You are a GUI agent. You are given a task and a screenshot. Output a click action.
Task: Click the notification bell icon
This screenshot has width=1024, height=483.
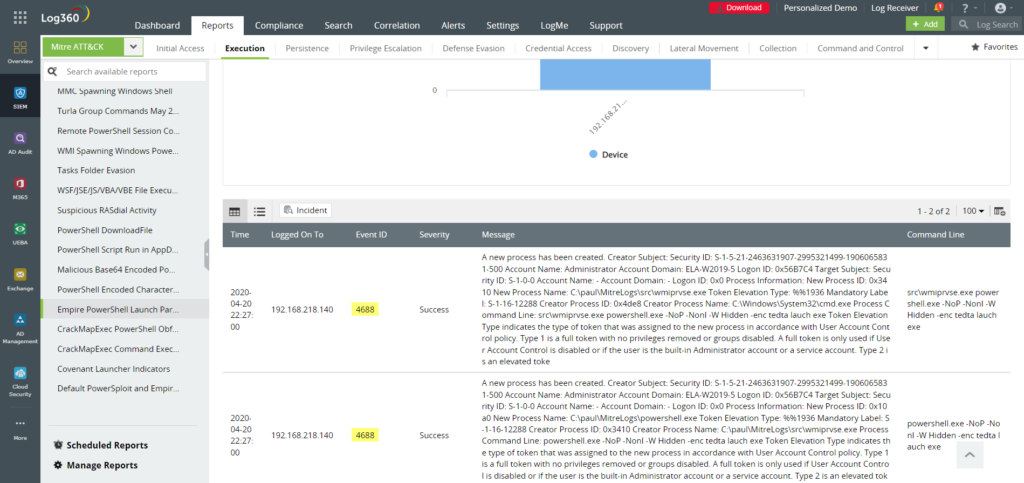(937, 8)
